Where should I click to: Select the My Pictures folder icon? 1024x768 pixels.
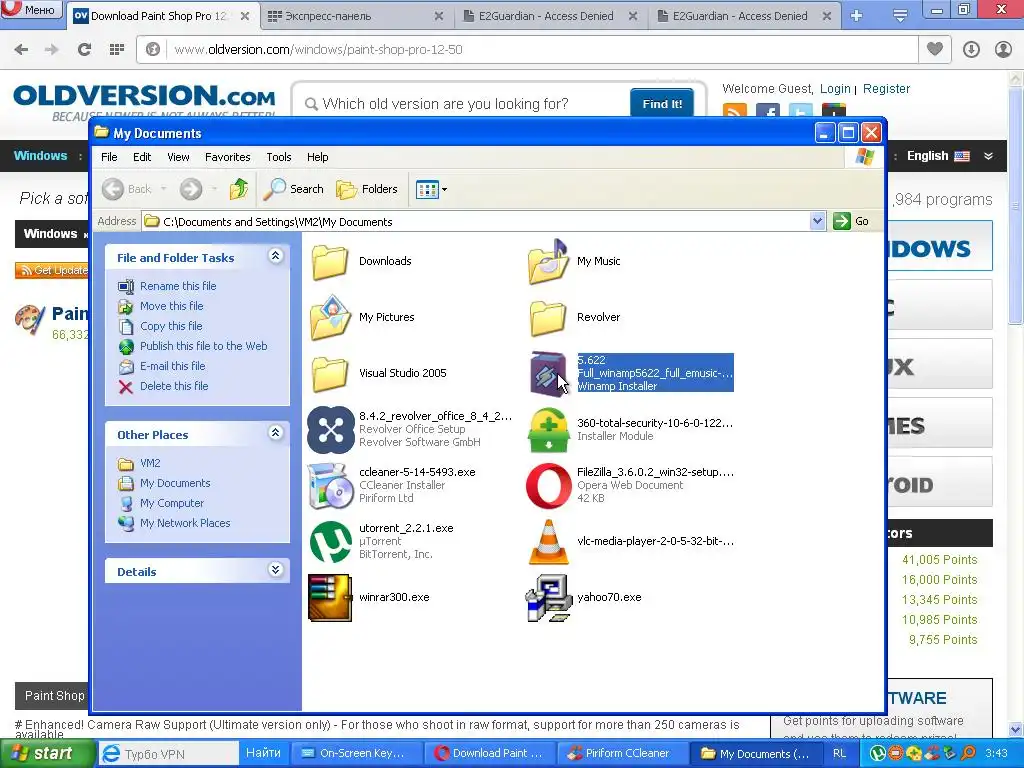tap(330, 317)
